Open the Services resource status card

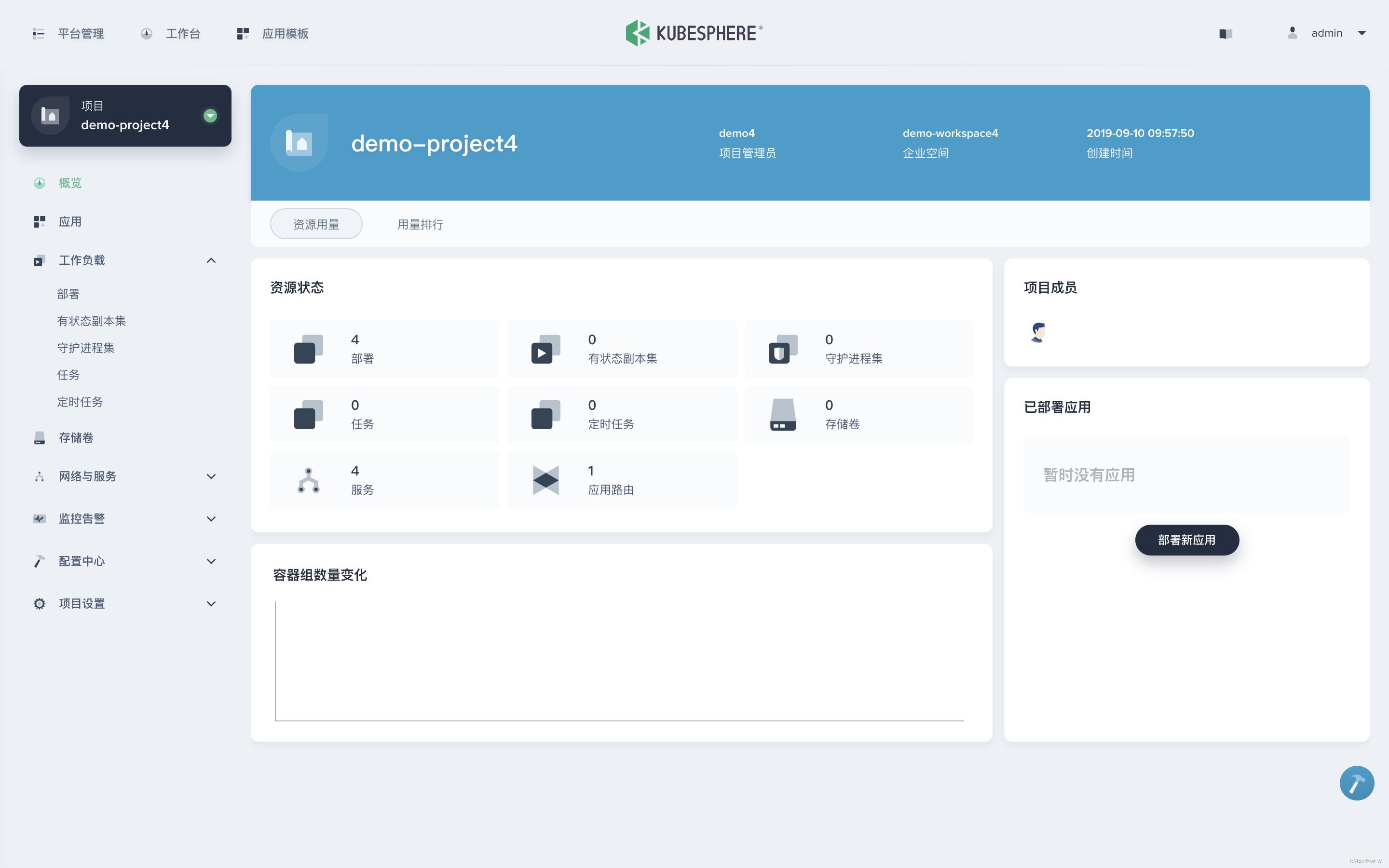click(384, 480)
